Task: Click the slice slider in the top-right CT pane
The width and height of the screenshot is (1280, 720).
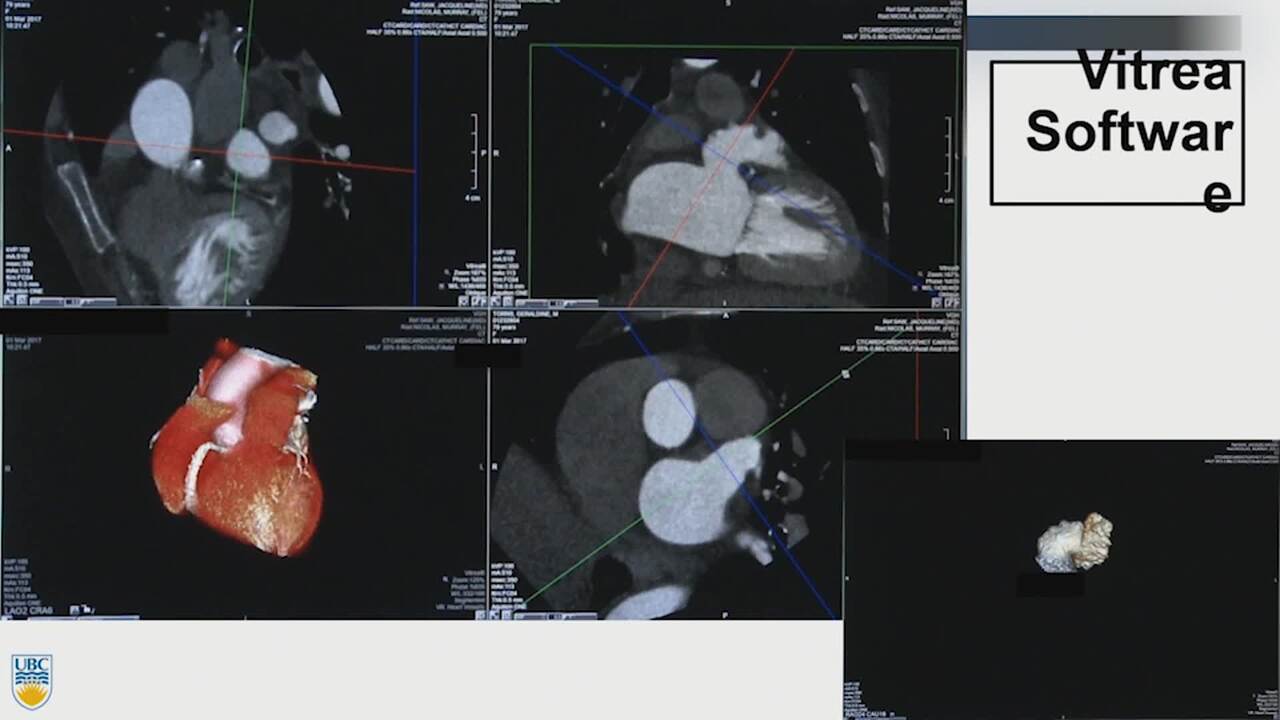Action: click(557, 302)
